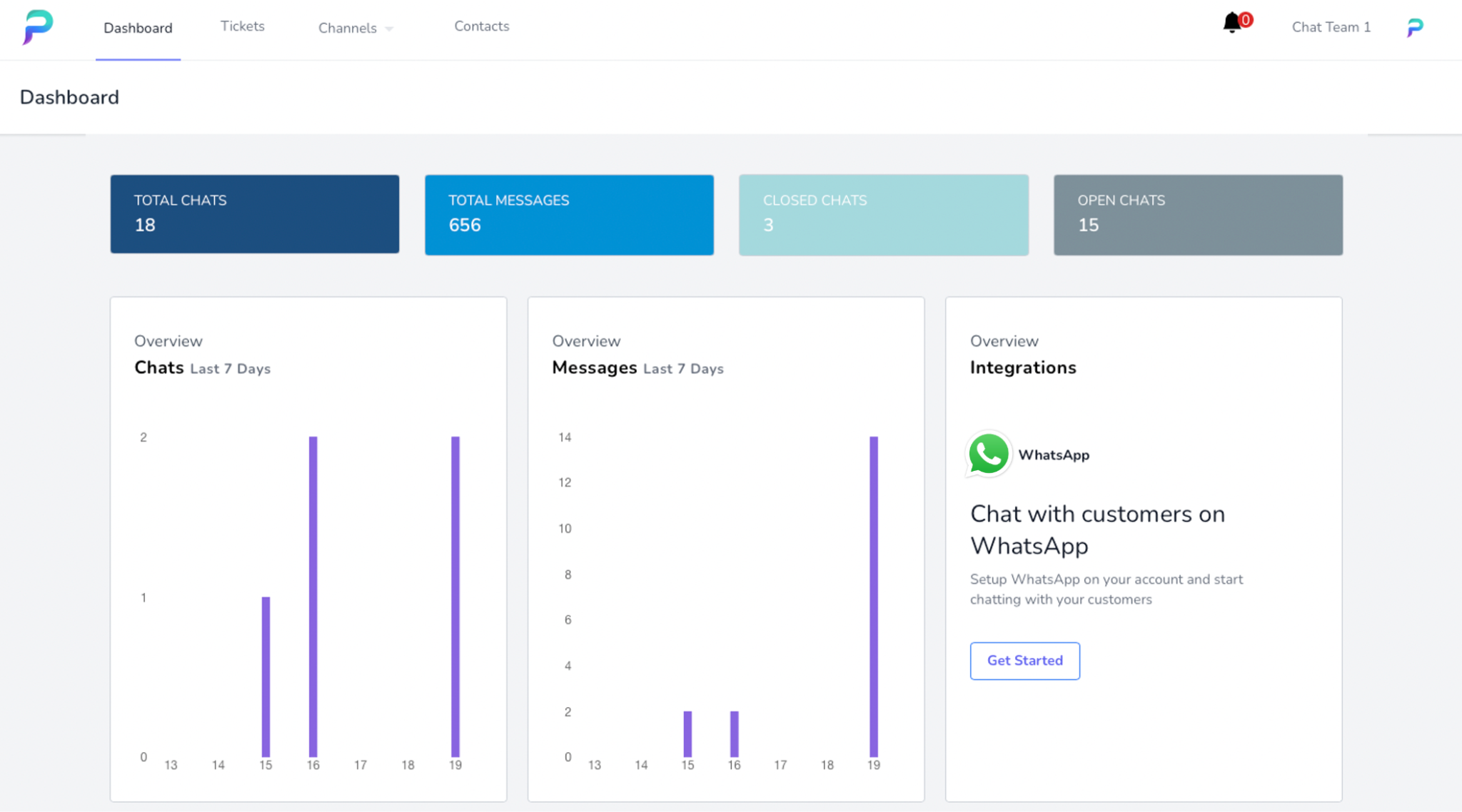Expand the Chat Team 1 selector

(x=1331, y=27)
